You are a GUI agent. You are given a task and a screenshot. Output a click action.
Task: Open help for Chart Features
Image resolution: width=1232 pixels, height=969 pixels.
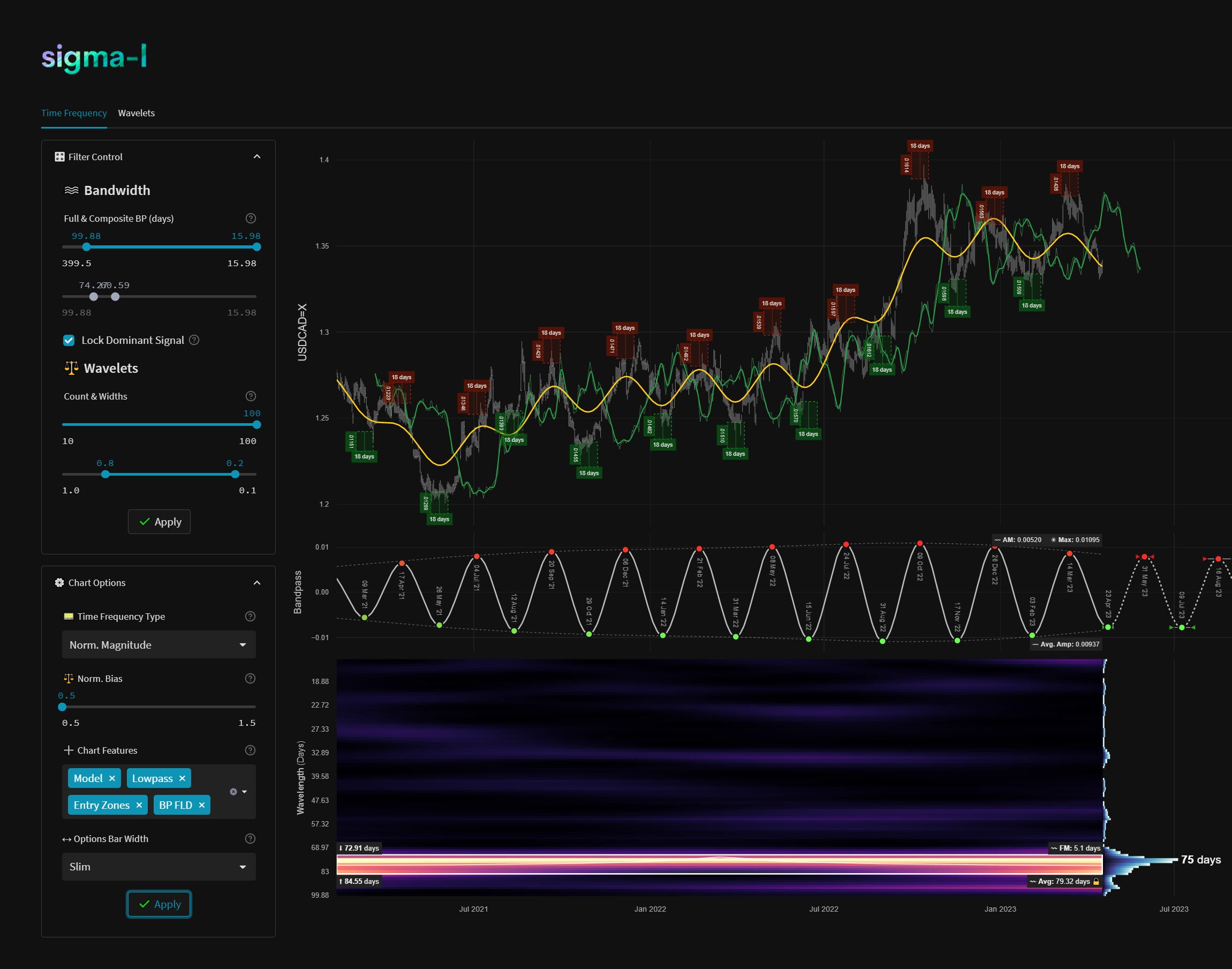[x=250, y=750]
